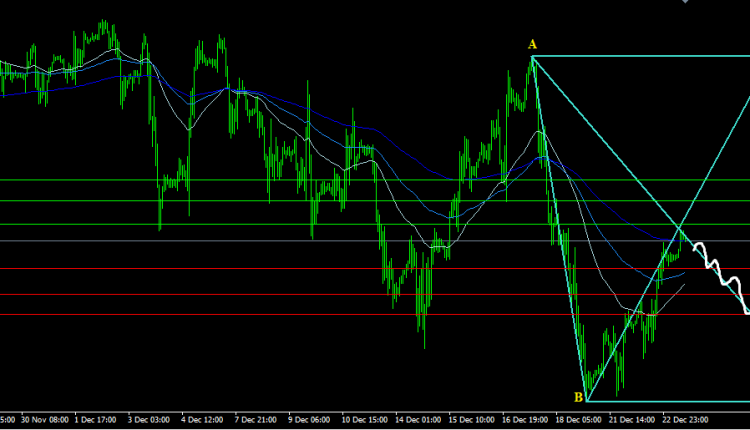Click the yellow point B label
Image resolution: width=750 pixels, height=430 pixels.
point(579,396)
